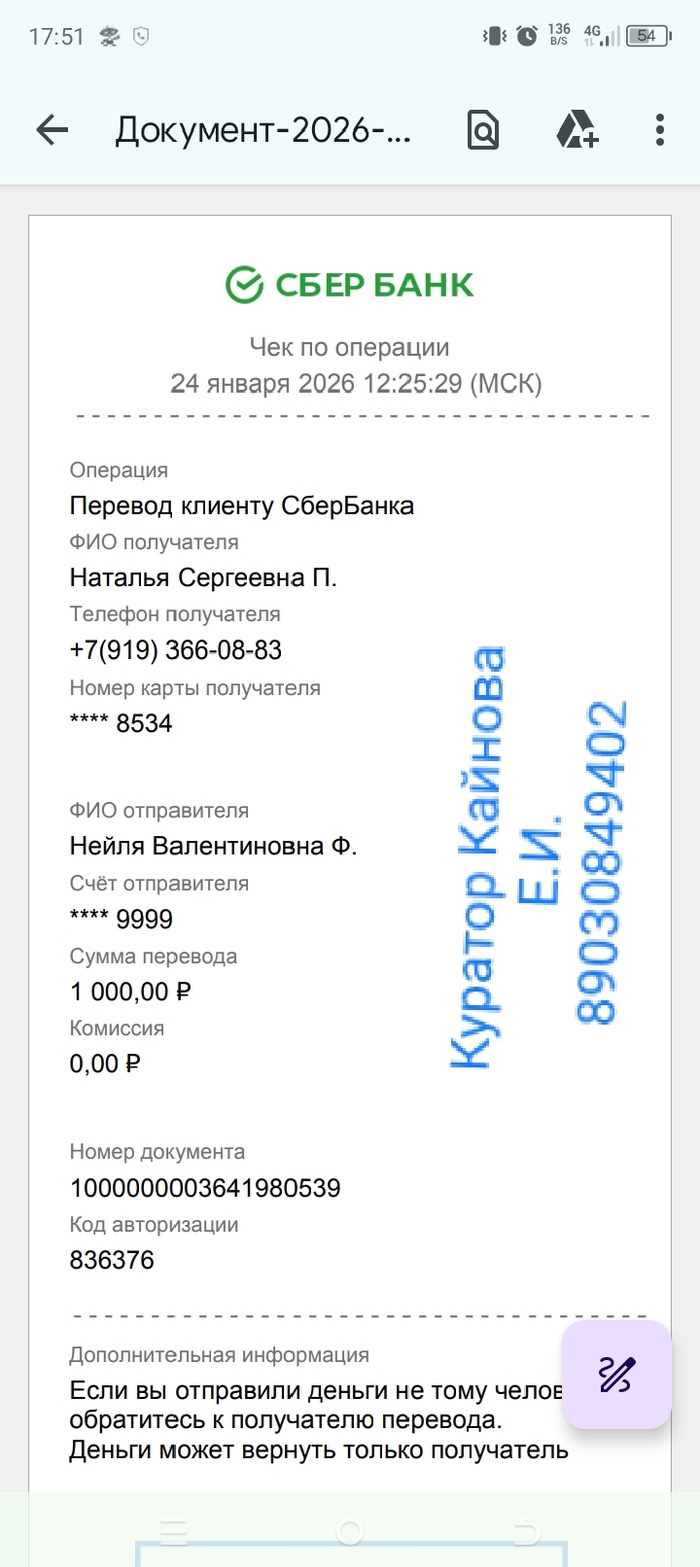700x1567 pixels.
Task: Tap the back arrow in the top bar
Action: (52, 129)
